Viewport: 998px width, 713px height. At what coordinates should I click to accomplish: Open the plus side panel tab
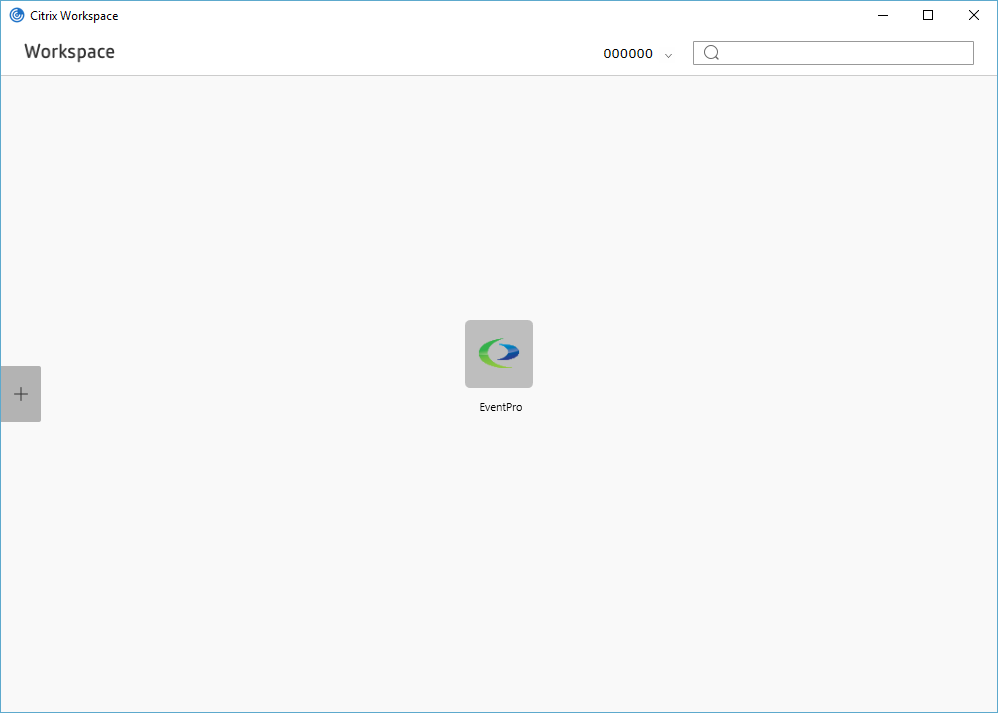click(x=20, y=394)
